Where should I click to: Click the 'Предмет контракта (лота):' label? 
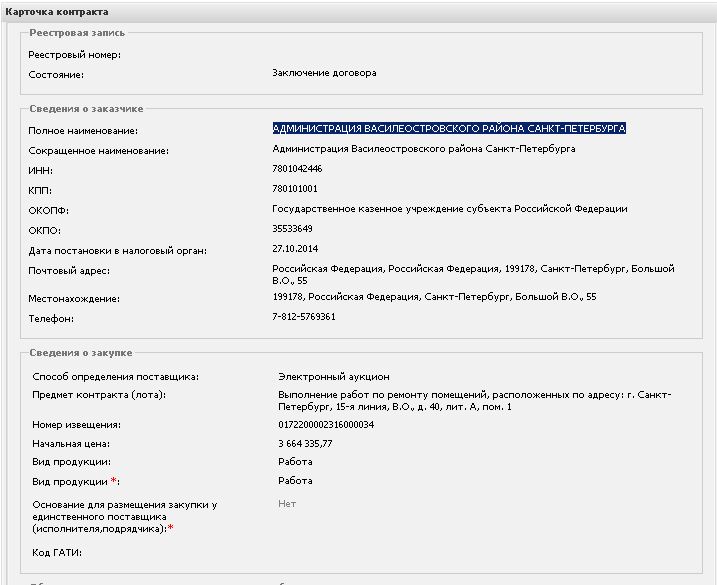tap(99, 395)
